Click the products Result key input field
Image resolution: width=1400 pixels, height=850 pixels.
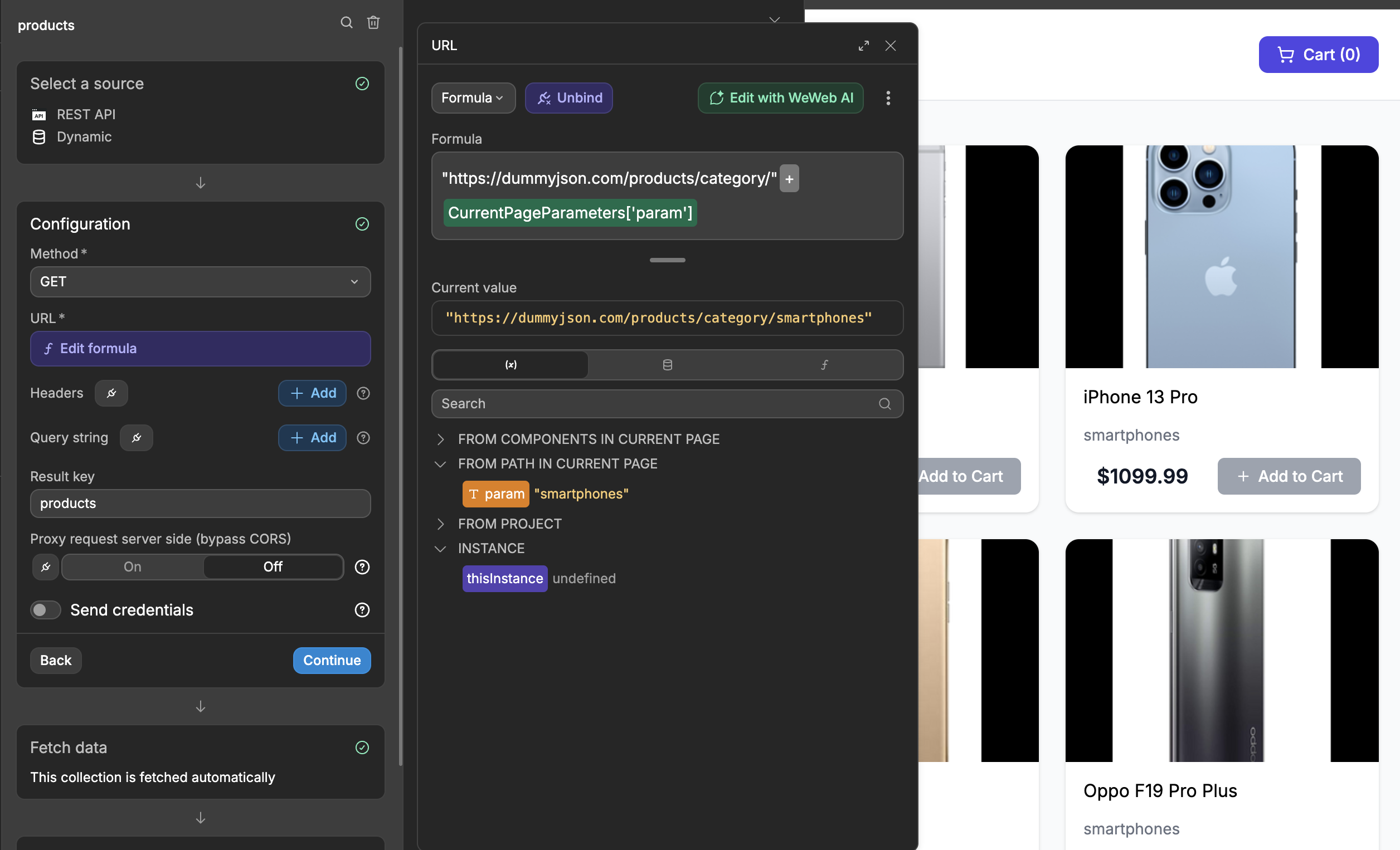pyautogui.click(x=200, y=503)
